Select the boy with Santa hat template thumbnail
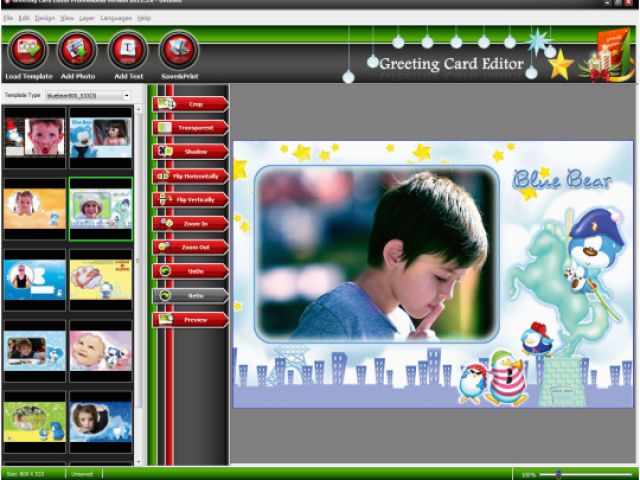 35,138
